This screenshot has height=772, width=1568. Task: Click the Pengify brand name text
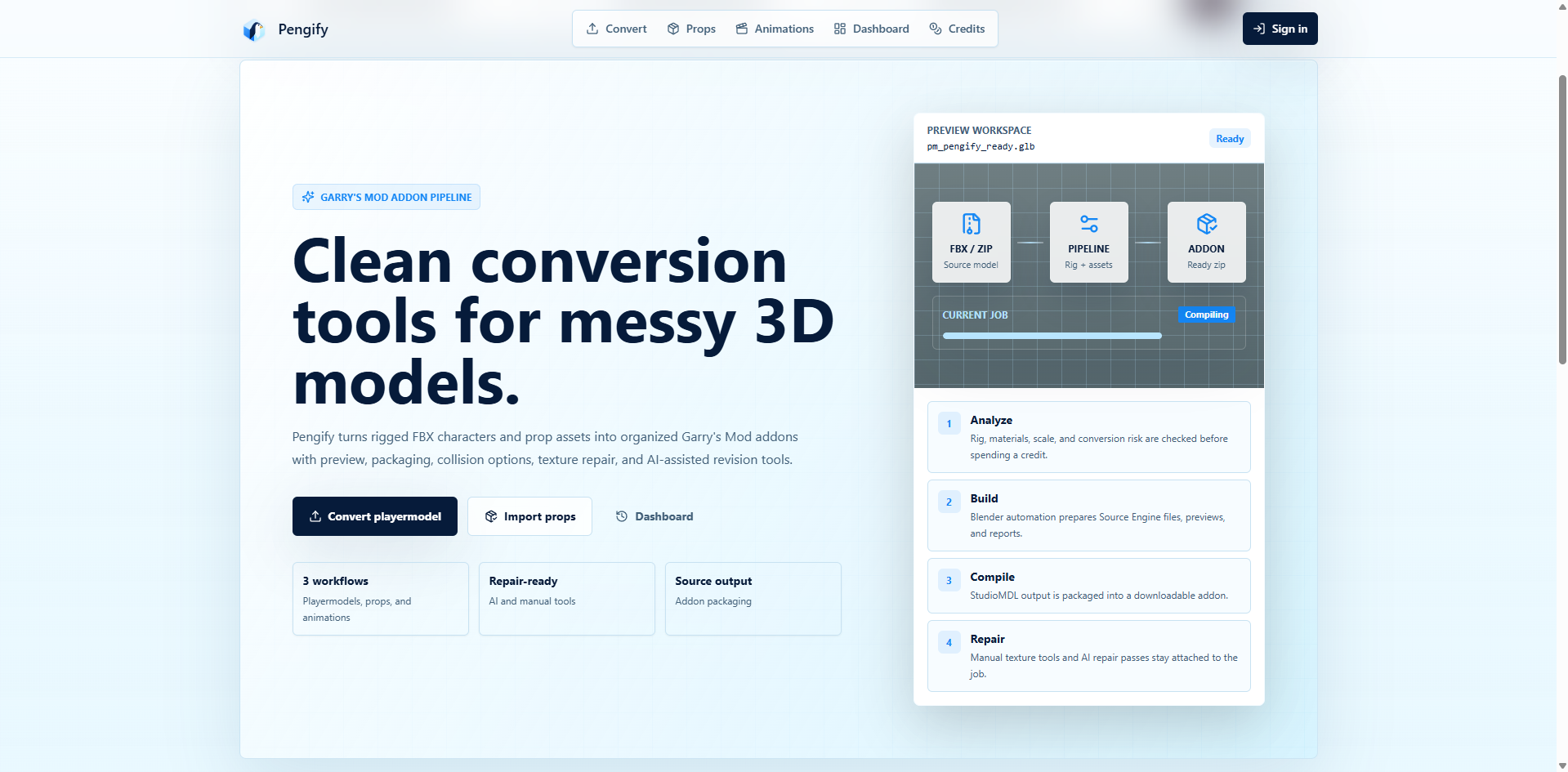[303, 29]
